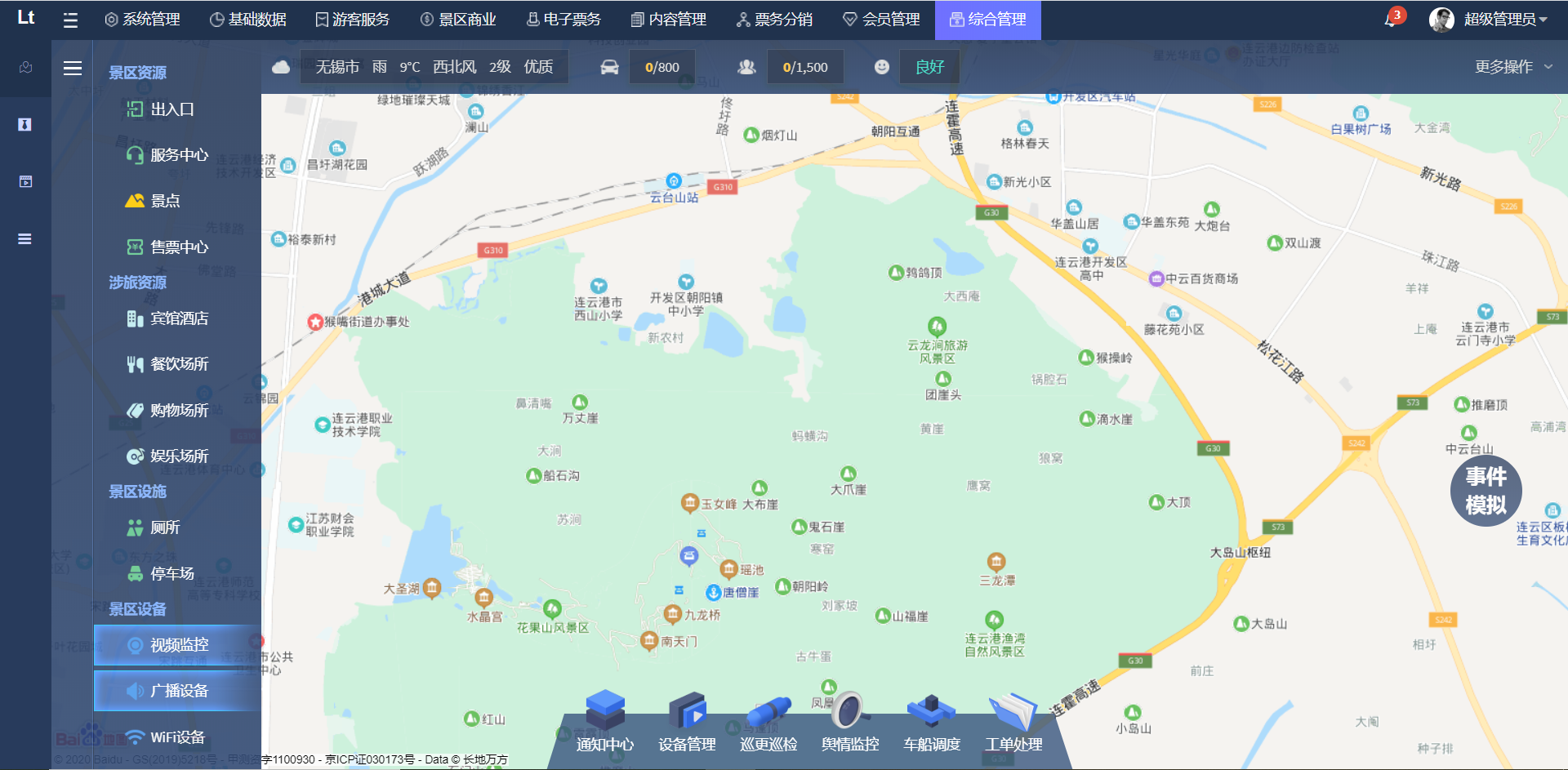Toggle 广播设备 layer in sidebar
Screen dimensions: 1568x770
178,691
